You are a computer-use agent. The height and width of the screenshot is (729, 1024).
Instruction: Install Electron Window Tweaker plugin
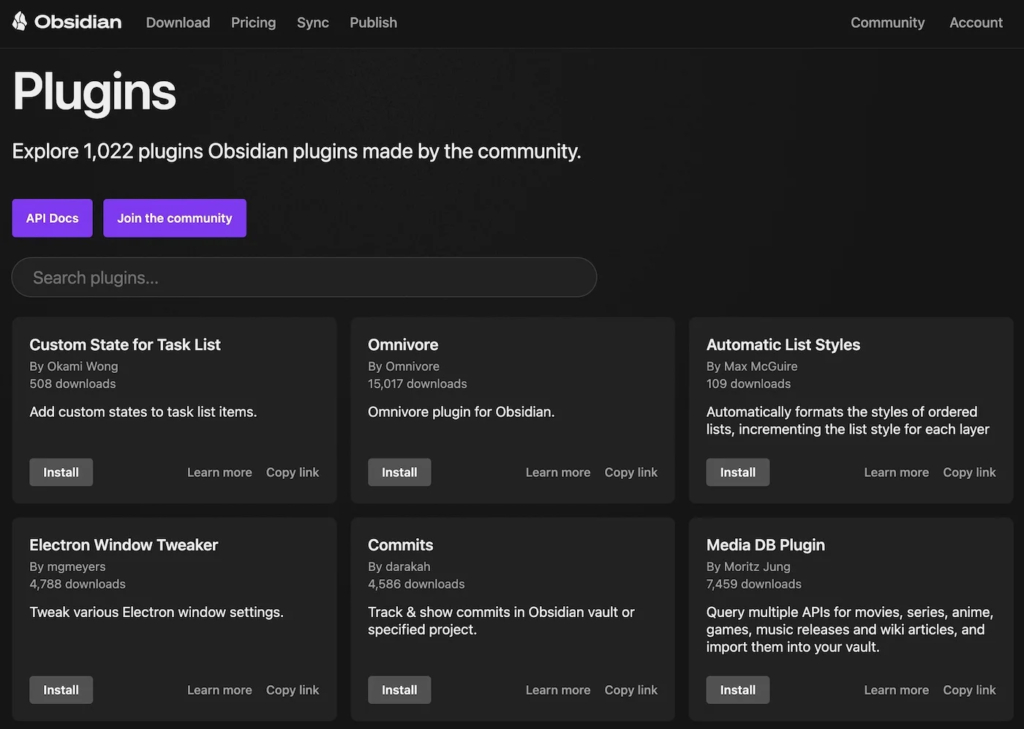pos(61,690)
